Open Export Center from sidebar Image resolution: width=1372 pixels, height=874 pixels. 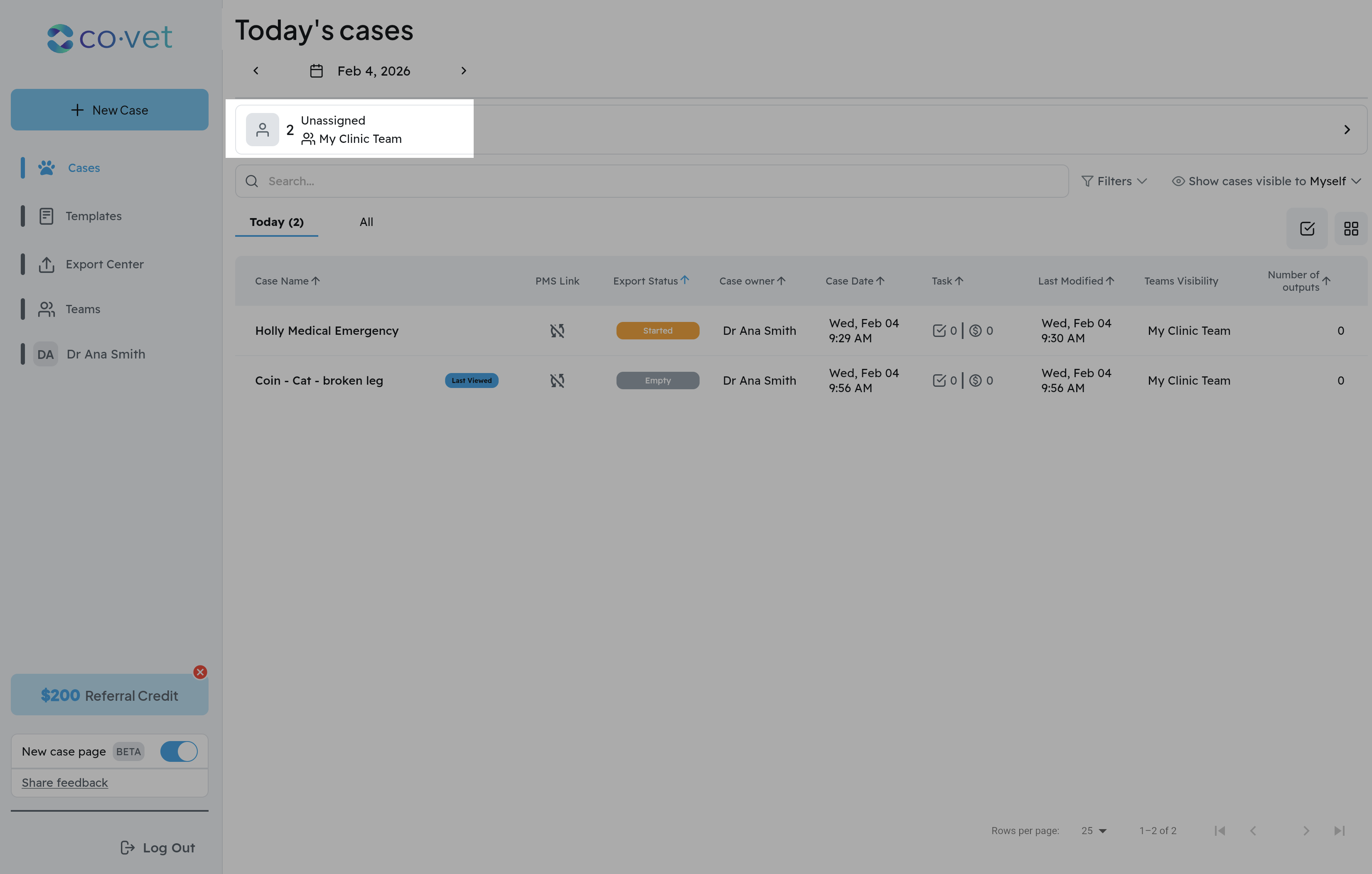[104, 264]
